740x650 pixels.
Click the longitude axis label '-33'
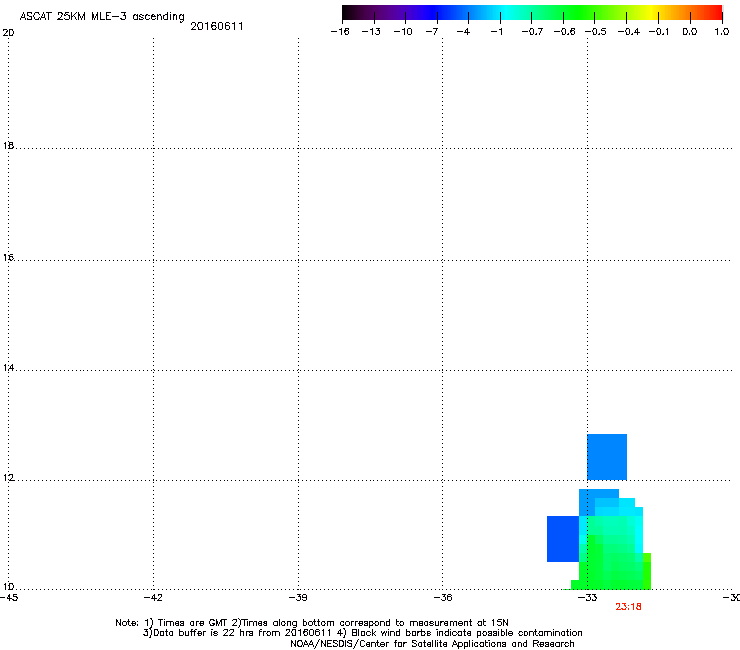pos(588,598)
